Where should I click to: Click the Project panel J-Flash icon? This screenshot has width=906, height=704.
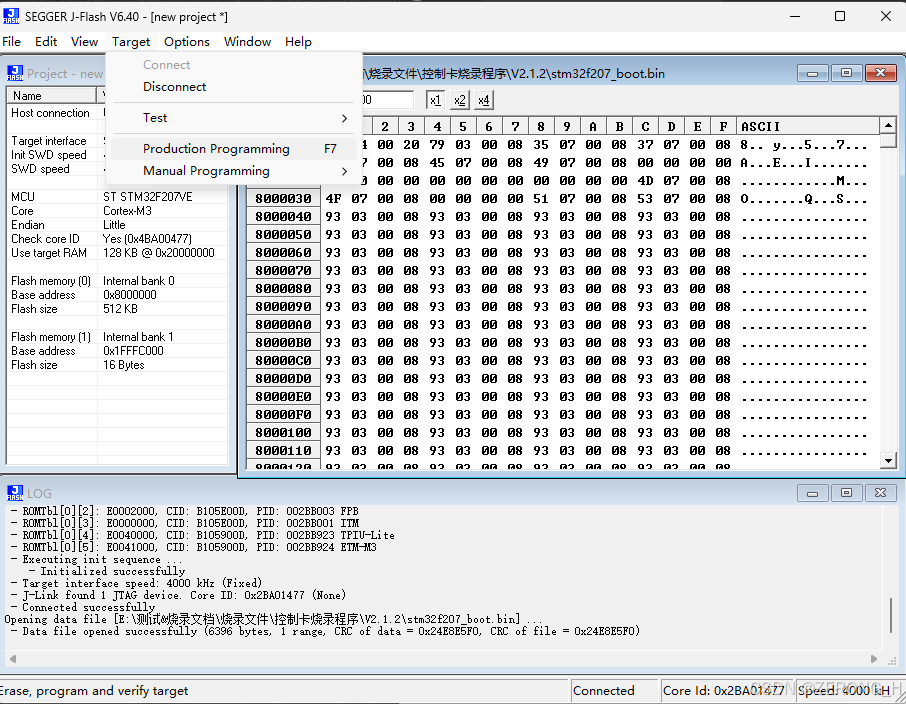[15, 73]
